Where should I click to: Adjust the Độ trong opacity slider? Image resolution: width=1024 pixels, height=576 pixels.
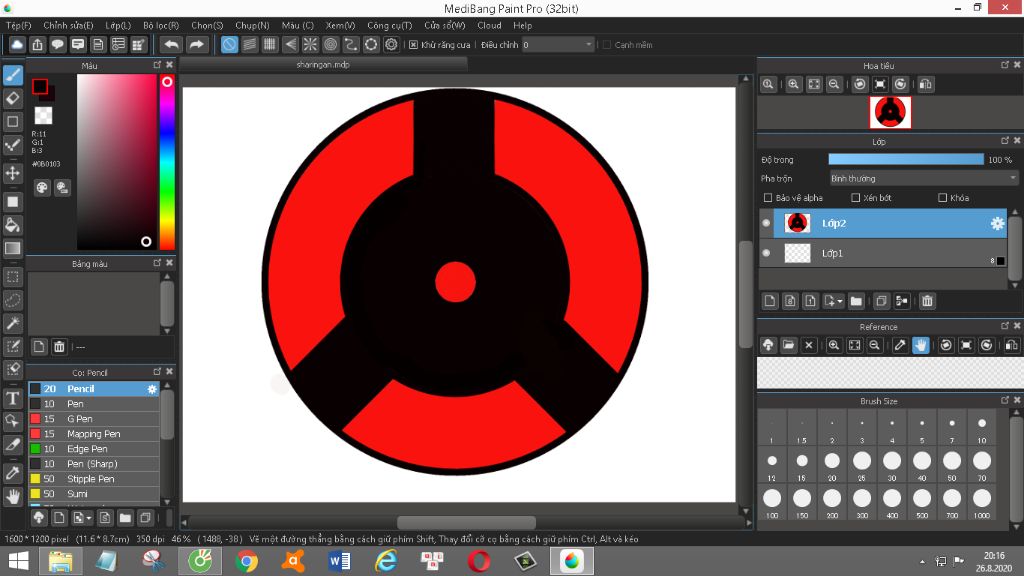[906, 159]
